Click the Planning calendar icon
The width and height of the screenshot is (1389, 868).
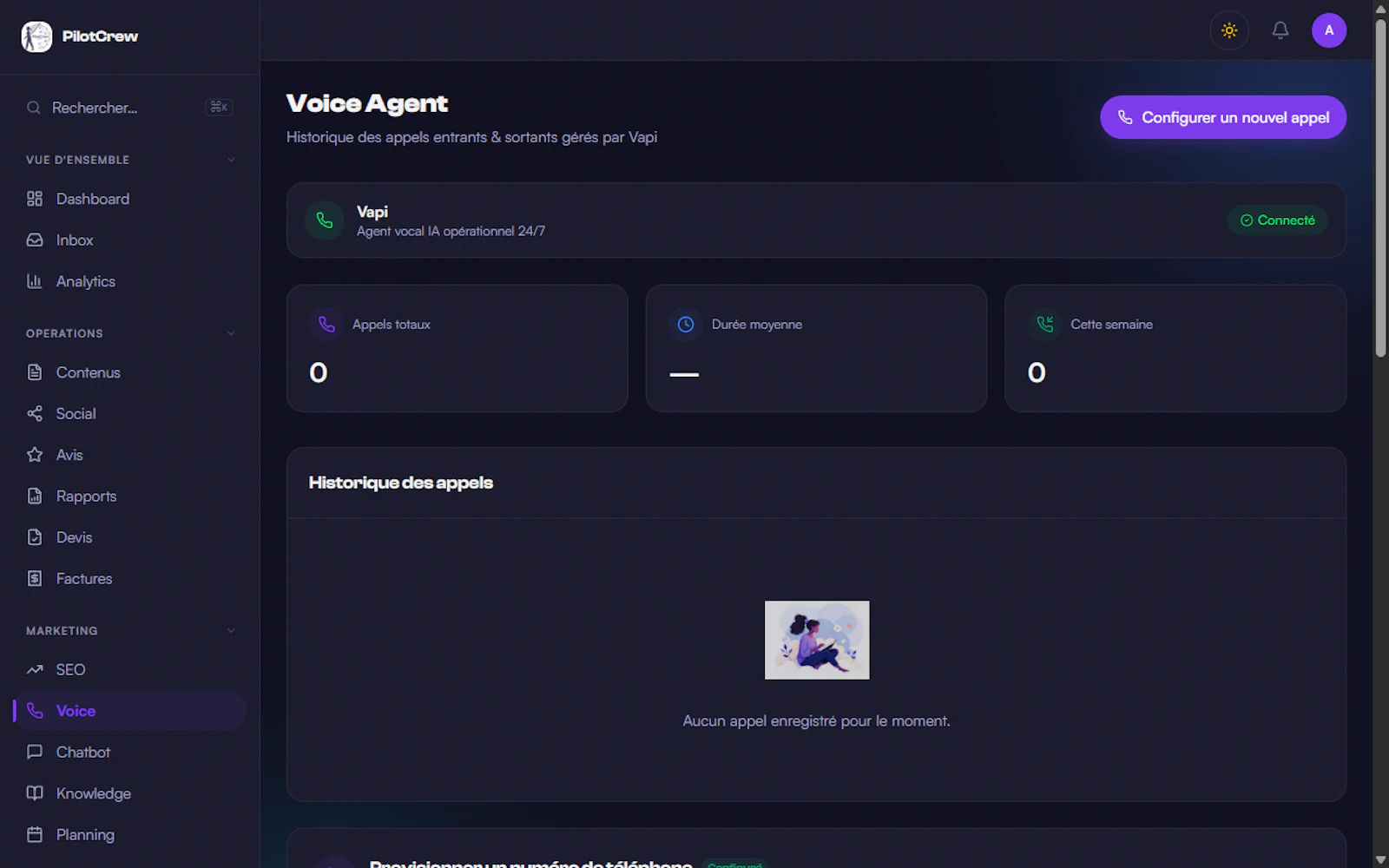click(35, 834)
